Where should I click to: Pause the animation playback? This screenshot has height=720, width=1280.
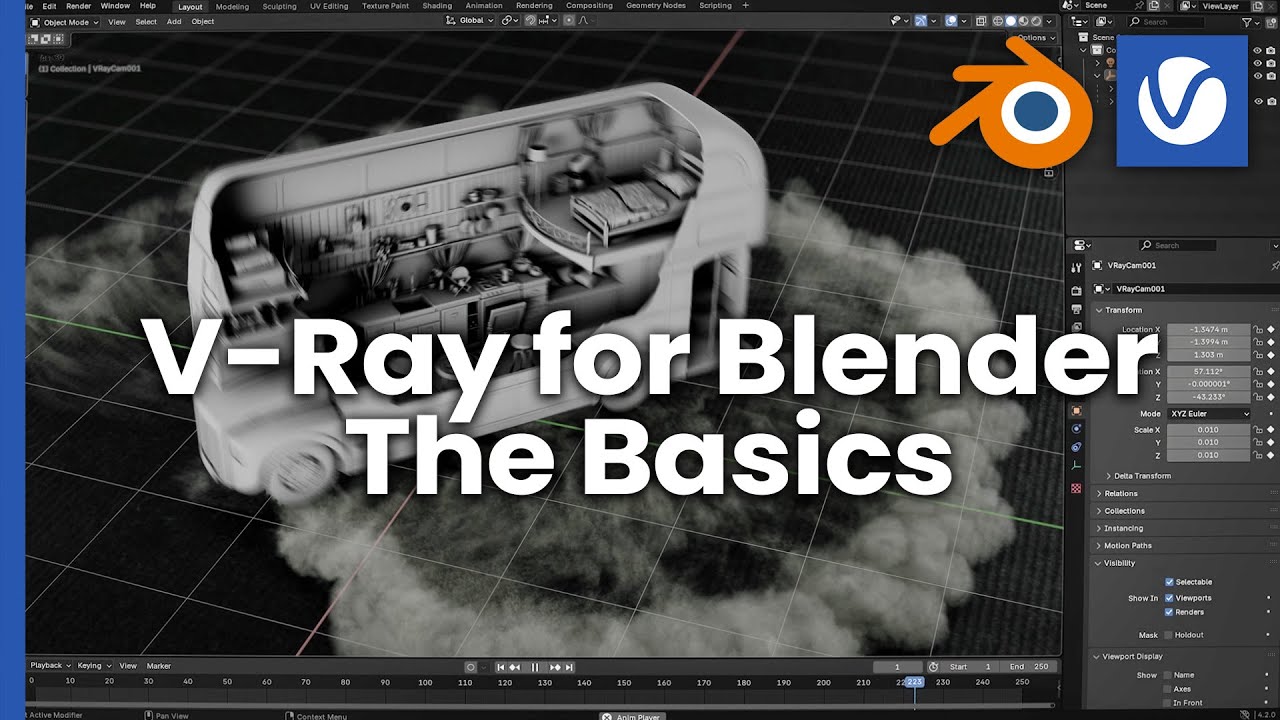pyautogui.click(x=535, y=667)
